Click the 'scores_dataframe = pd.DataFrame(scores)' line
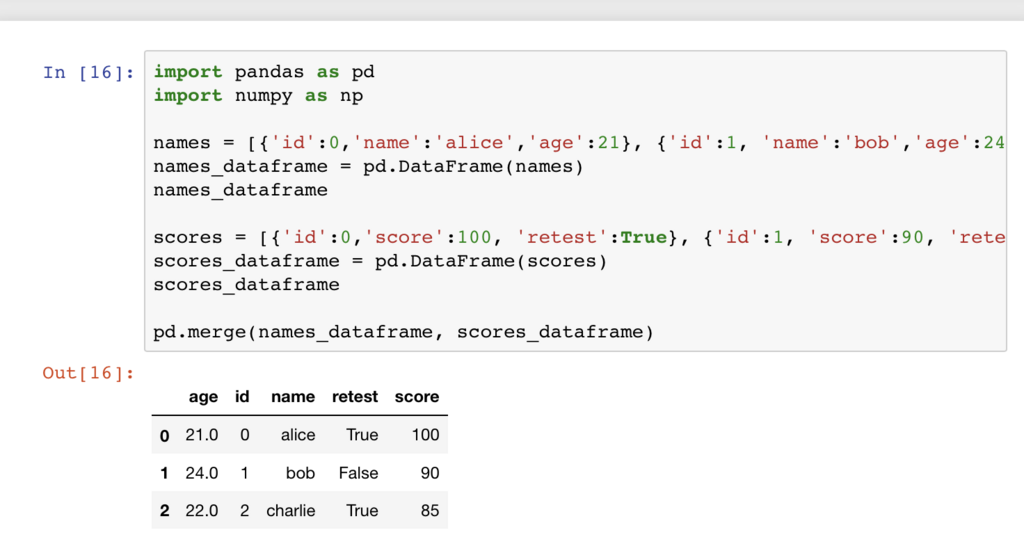Viewport: 1024px width, 544px height. 380,261
